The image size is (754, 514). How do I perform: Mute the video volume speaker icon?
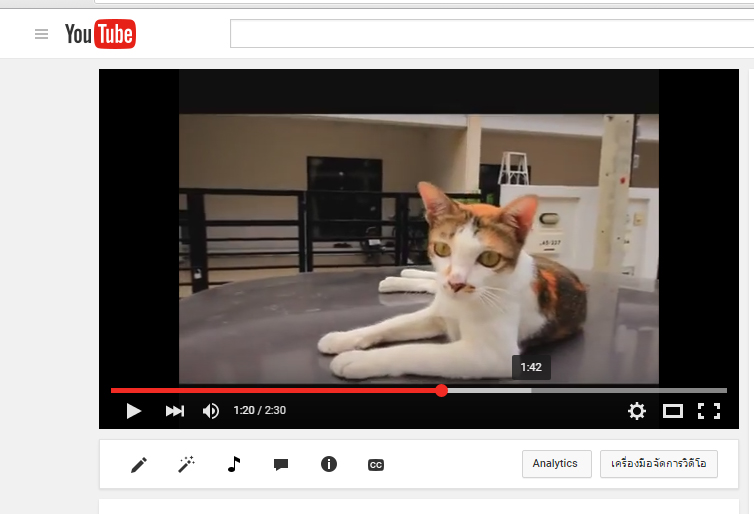pyautogui.click(x=211, y=411)
